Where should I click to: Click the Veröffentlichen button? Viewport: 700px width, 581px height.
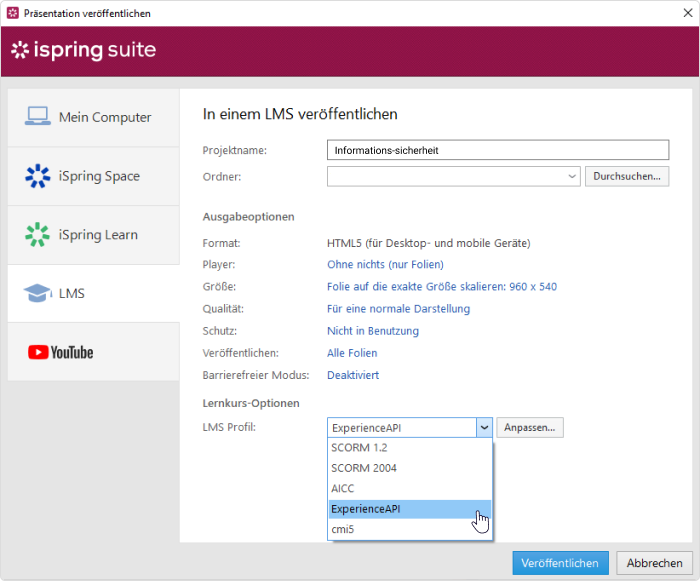tap(560, 563)
